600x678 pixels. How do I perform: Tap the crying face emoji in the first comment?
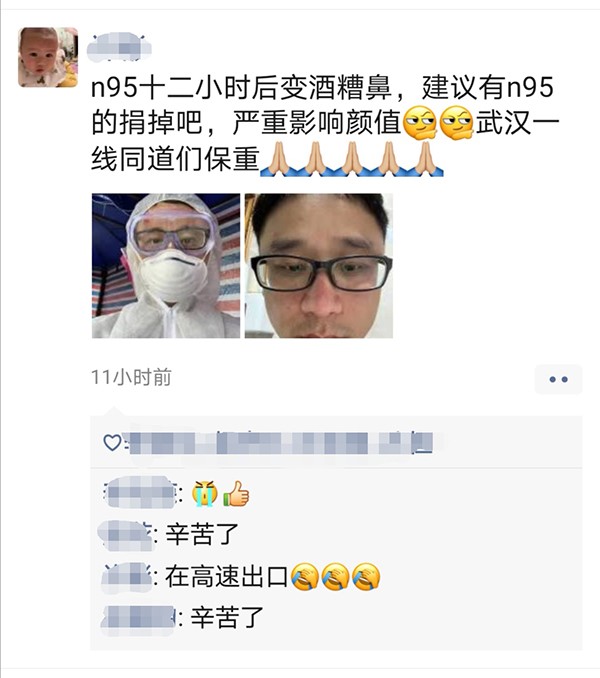(x=205, y=493)
